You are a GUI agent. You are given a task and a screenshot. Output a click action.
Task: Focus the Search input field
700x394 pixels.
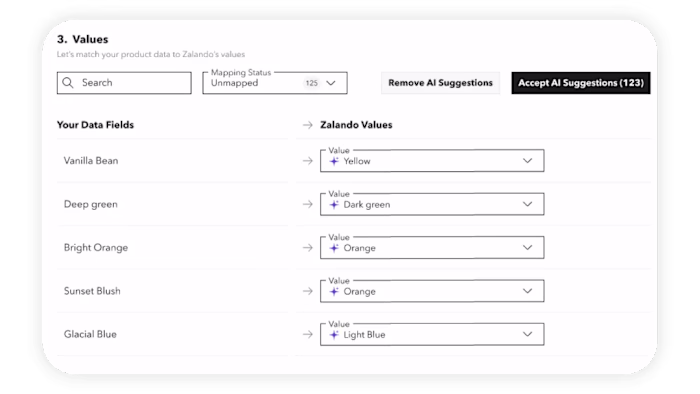coord(124,83)
